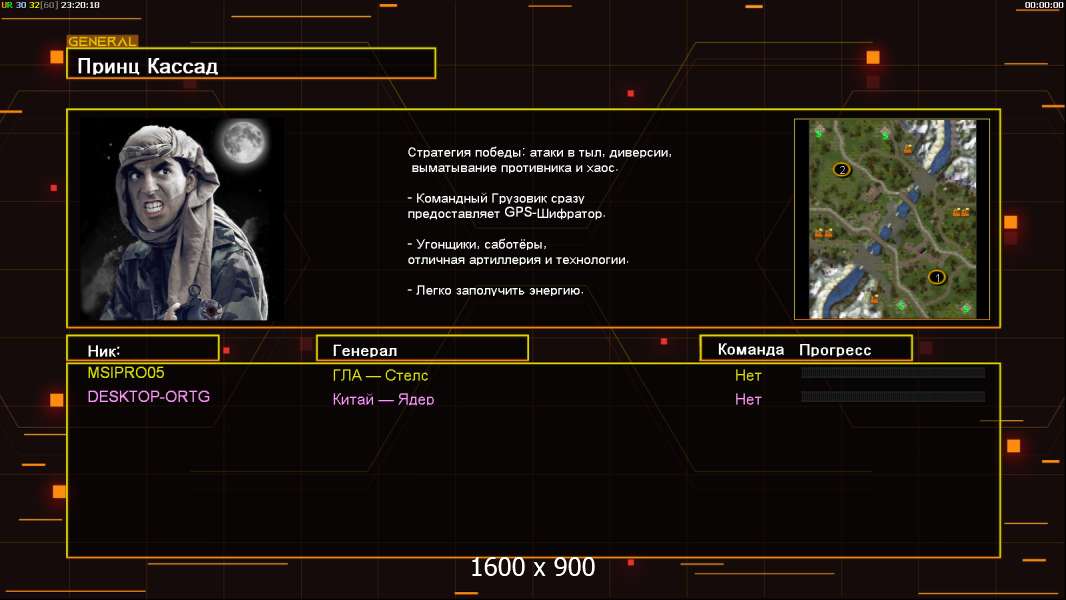Click 'Командный Грузовик сразу' bullet text

(x=496, y=198)
